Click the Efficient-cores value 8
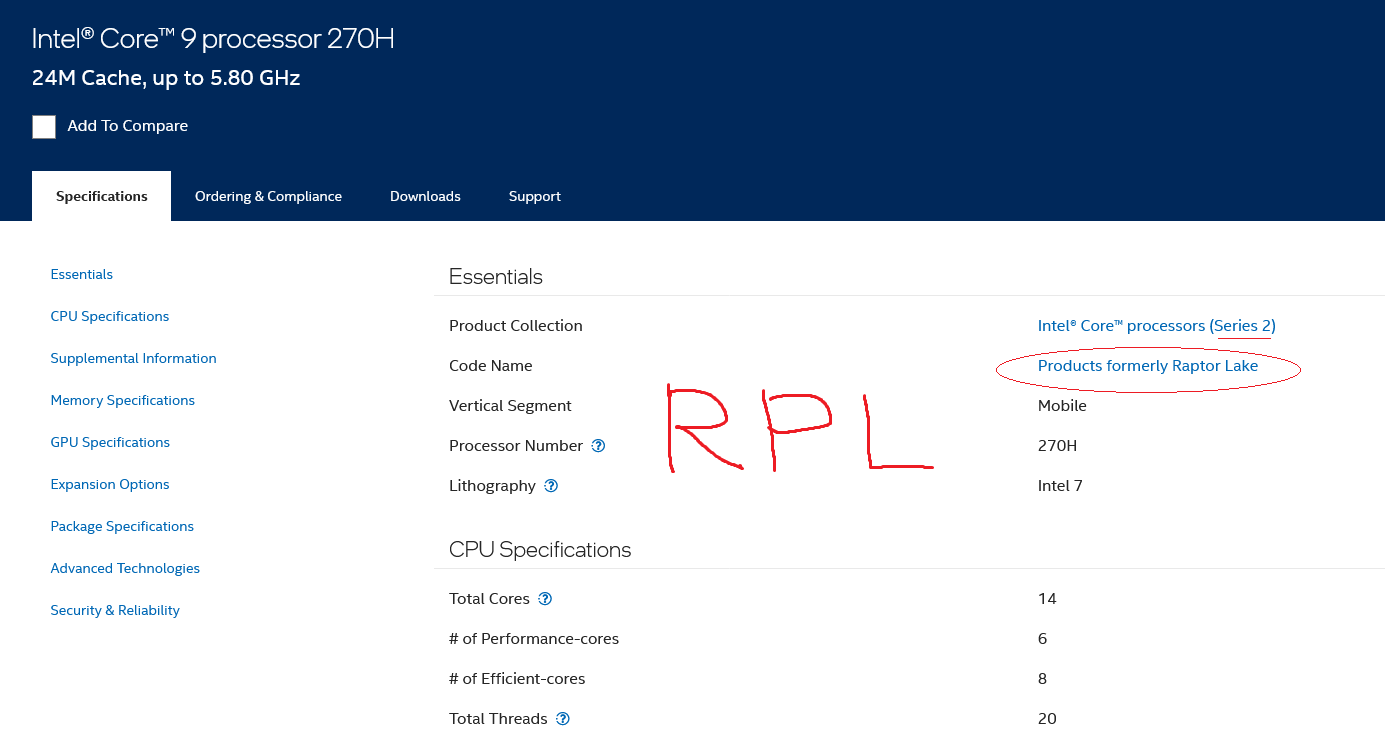The image size is (1385, 737). pos(1043,679)
